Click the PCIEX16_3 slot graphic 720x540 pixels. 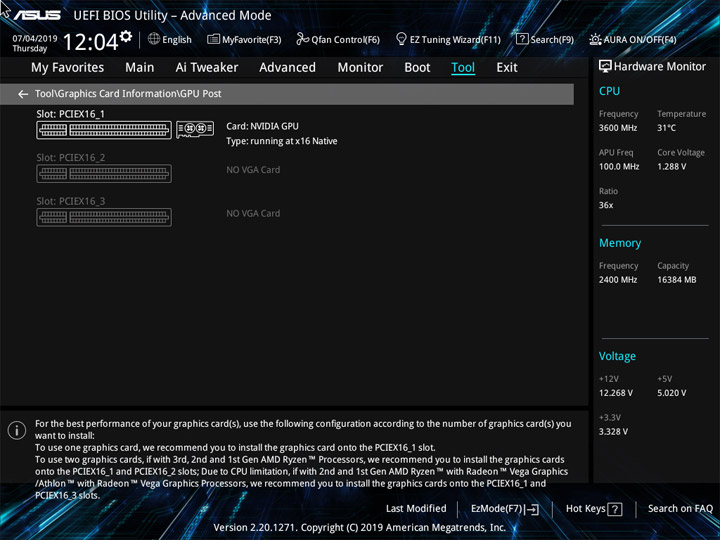(x=104, y=217)
